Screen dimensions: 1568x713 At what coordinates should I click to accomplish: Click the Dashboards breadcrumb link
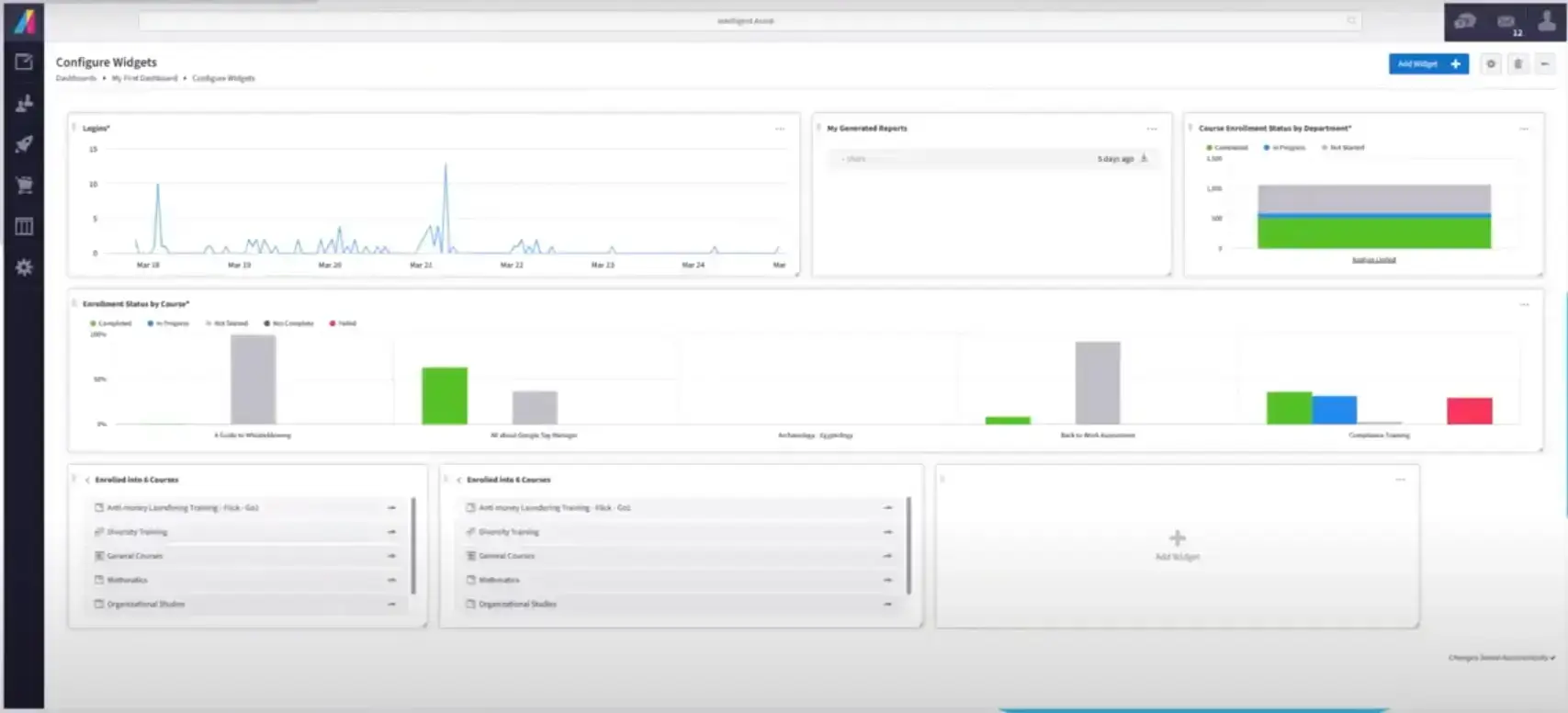pyautogui.click(x=75, y=78)
